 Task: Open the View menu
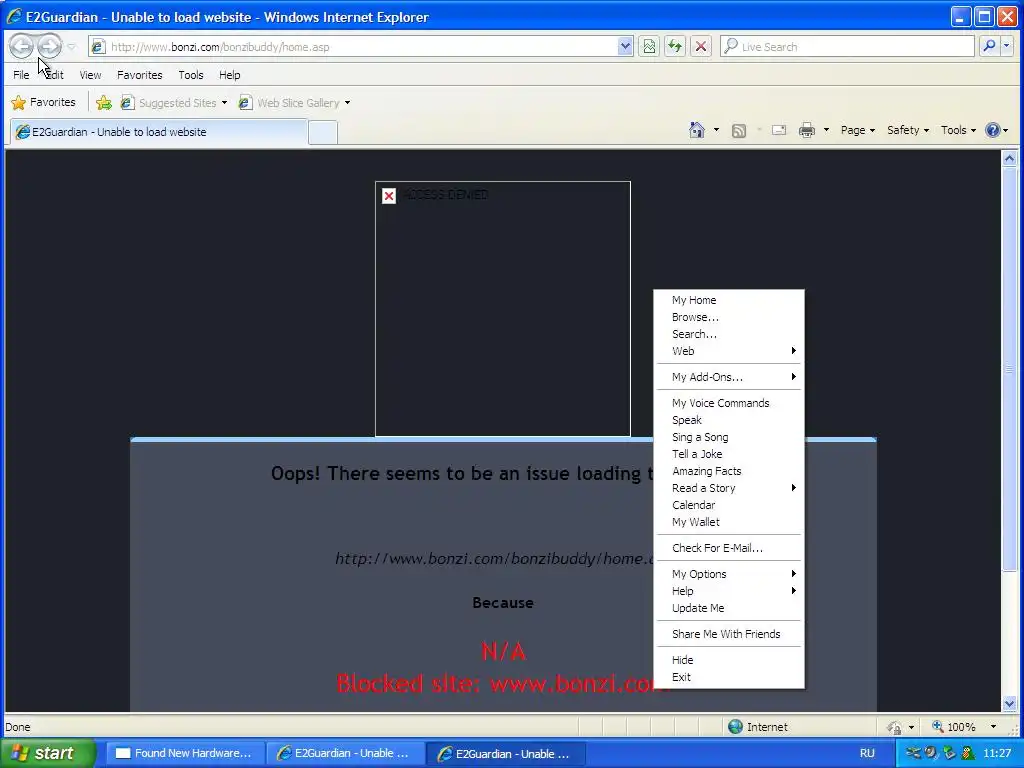90,75
